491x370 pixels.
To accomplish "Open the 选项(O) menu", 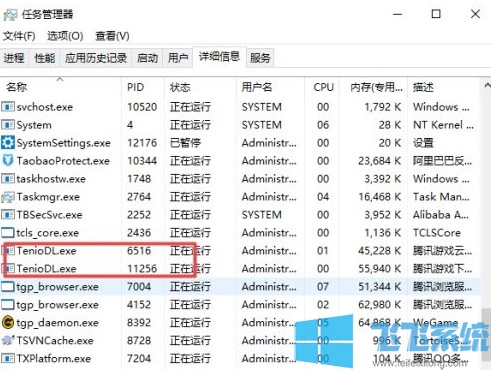I will click(65, 36).
